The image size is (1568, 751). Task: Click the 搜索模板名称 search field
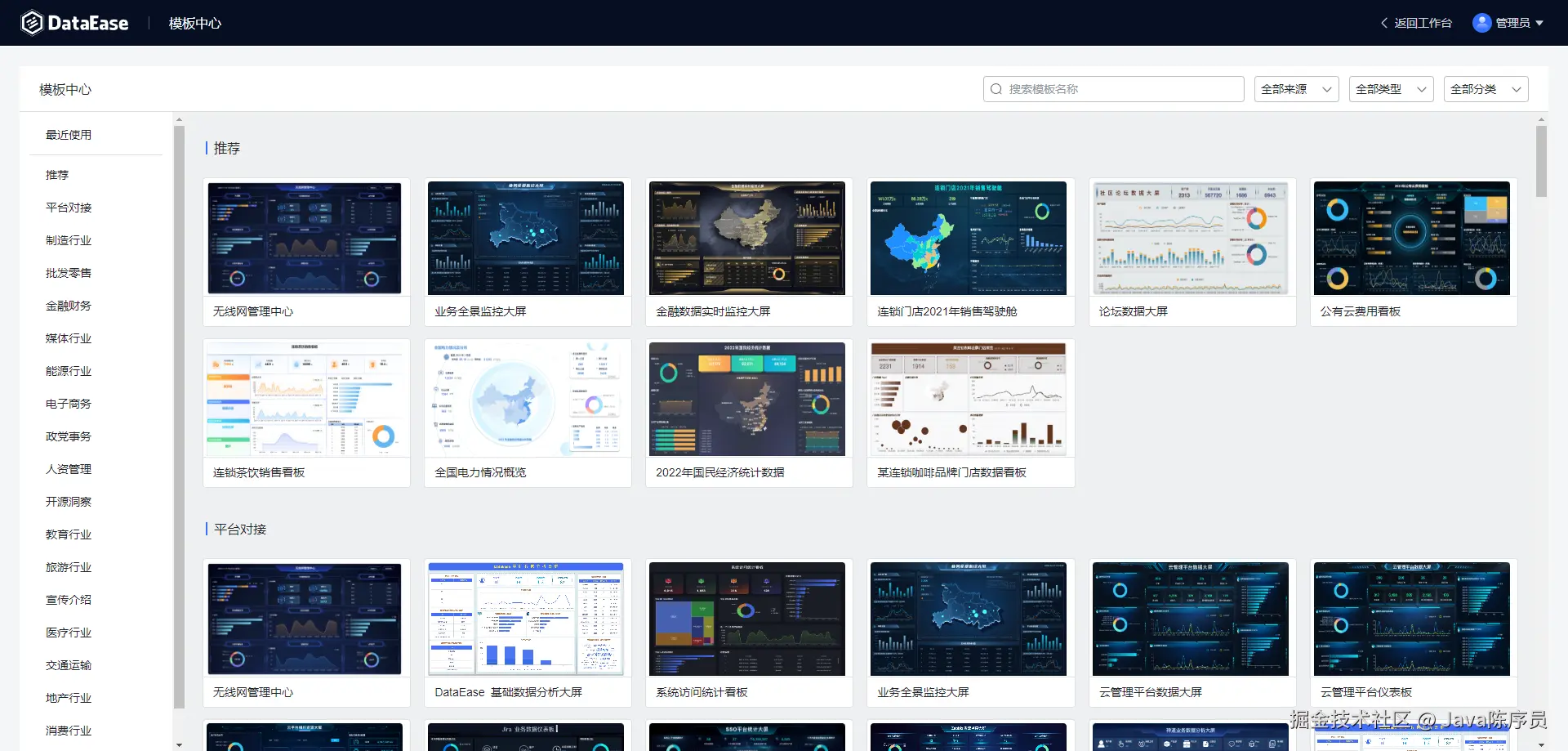tap(1113, 89)
